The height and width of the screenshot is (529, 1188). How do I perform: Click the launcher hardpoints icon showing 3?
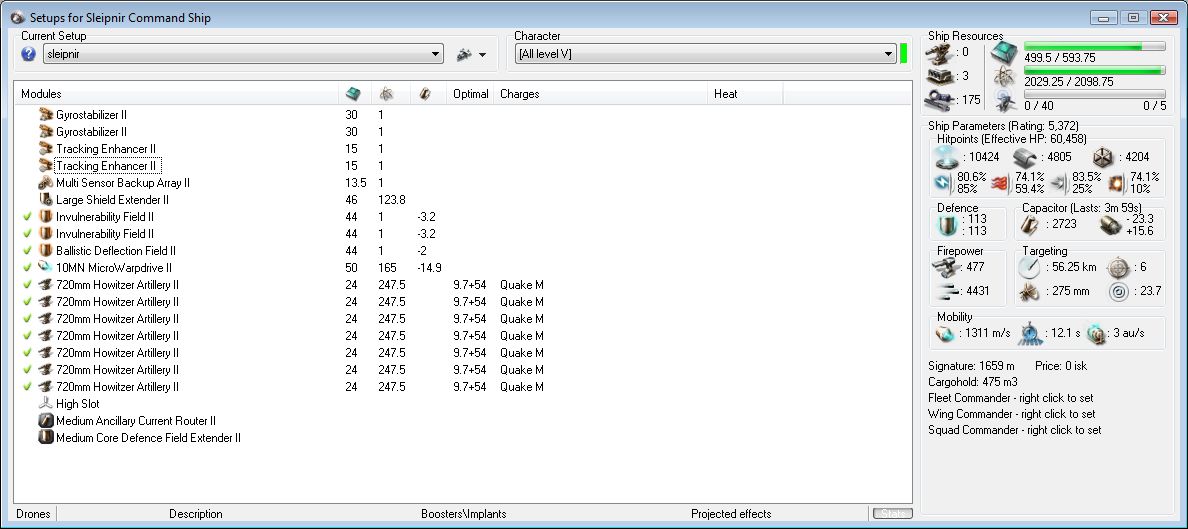click(939, 76)
